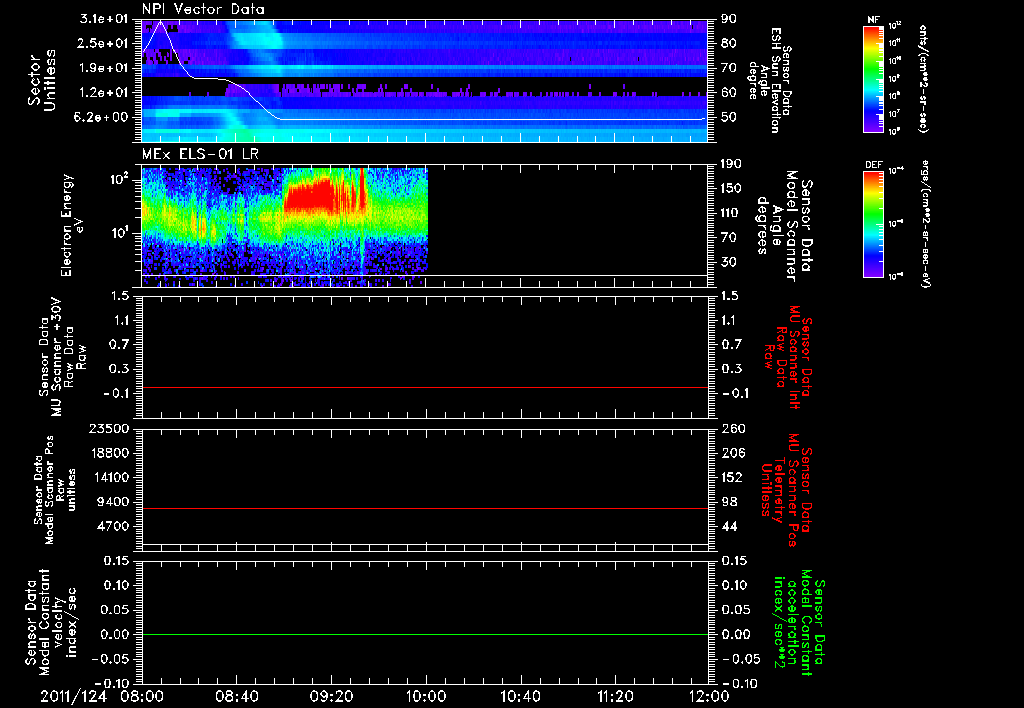This screenshot has height=708, width=1024.
Task: Click the "Sector Unitless" axis label
Action: pos(42,80)
